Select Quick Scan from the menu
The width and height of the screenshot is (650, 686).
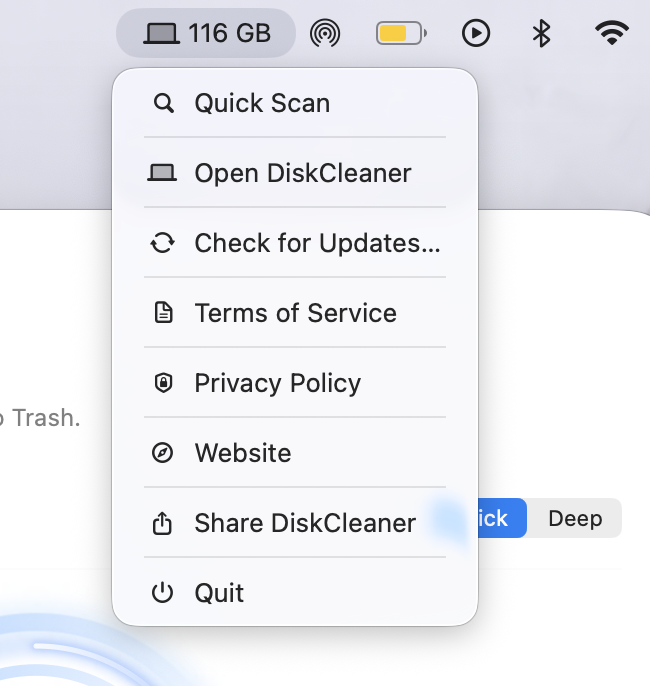[x=295, y=103]
